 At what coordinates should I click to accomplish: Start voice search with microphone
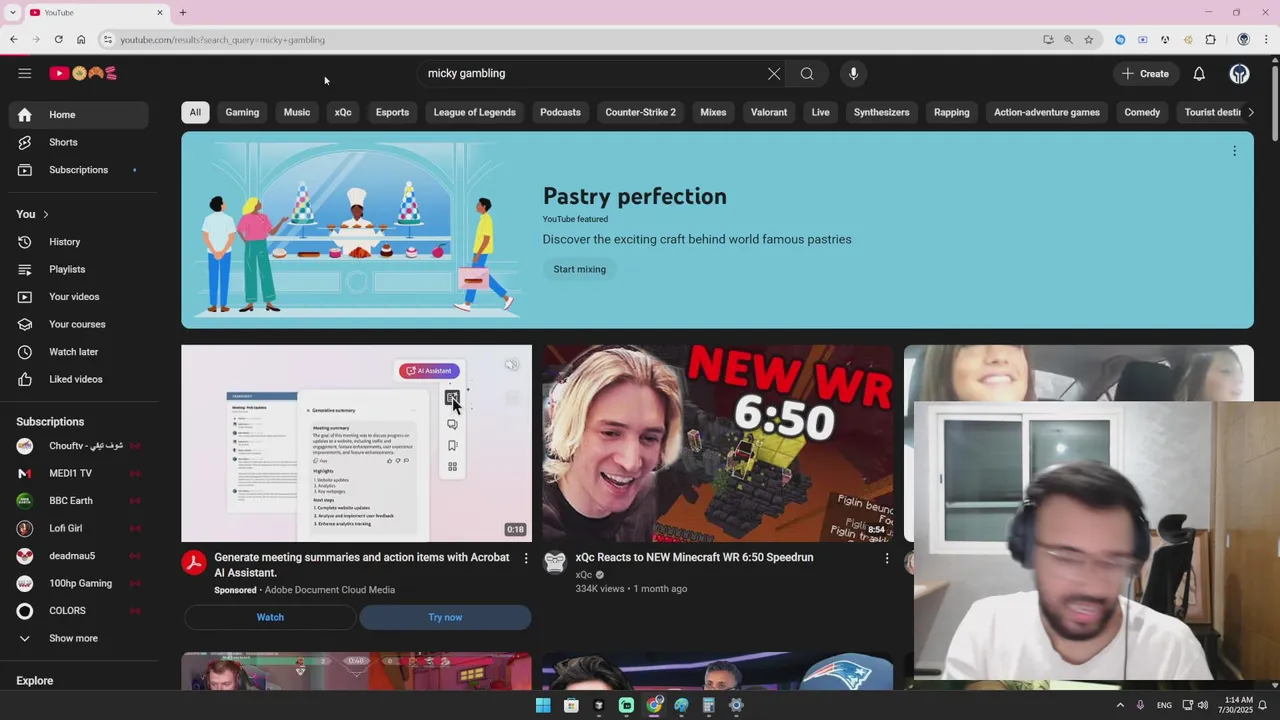[x=853, y=73]
